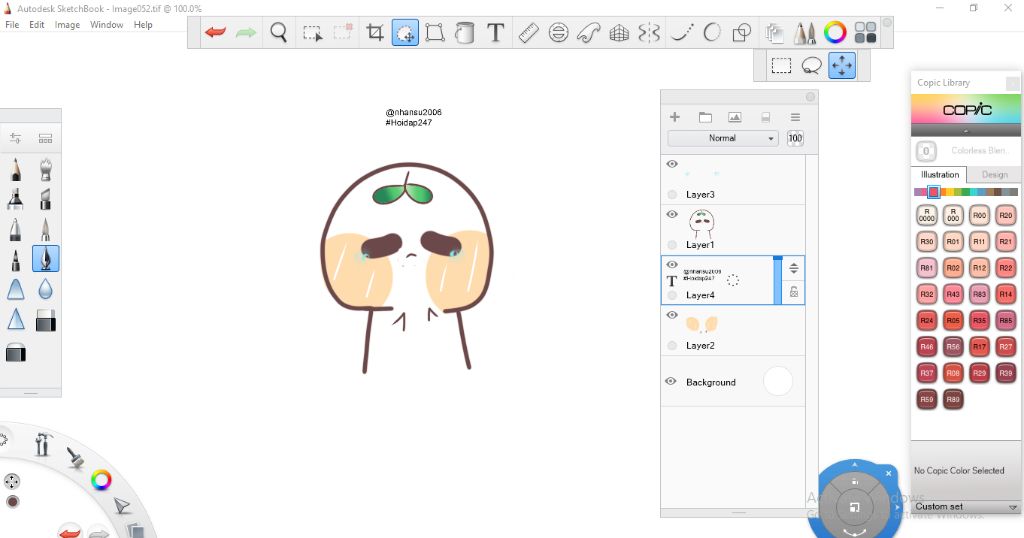Hide the Background layer

[x=671, y=381]
